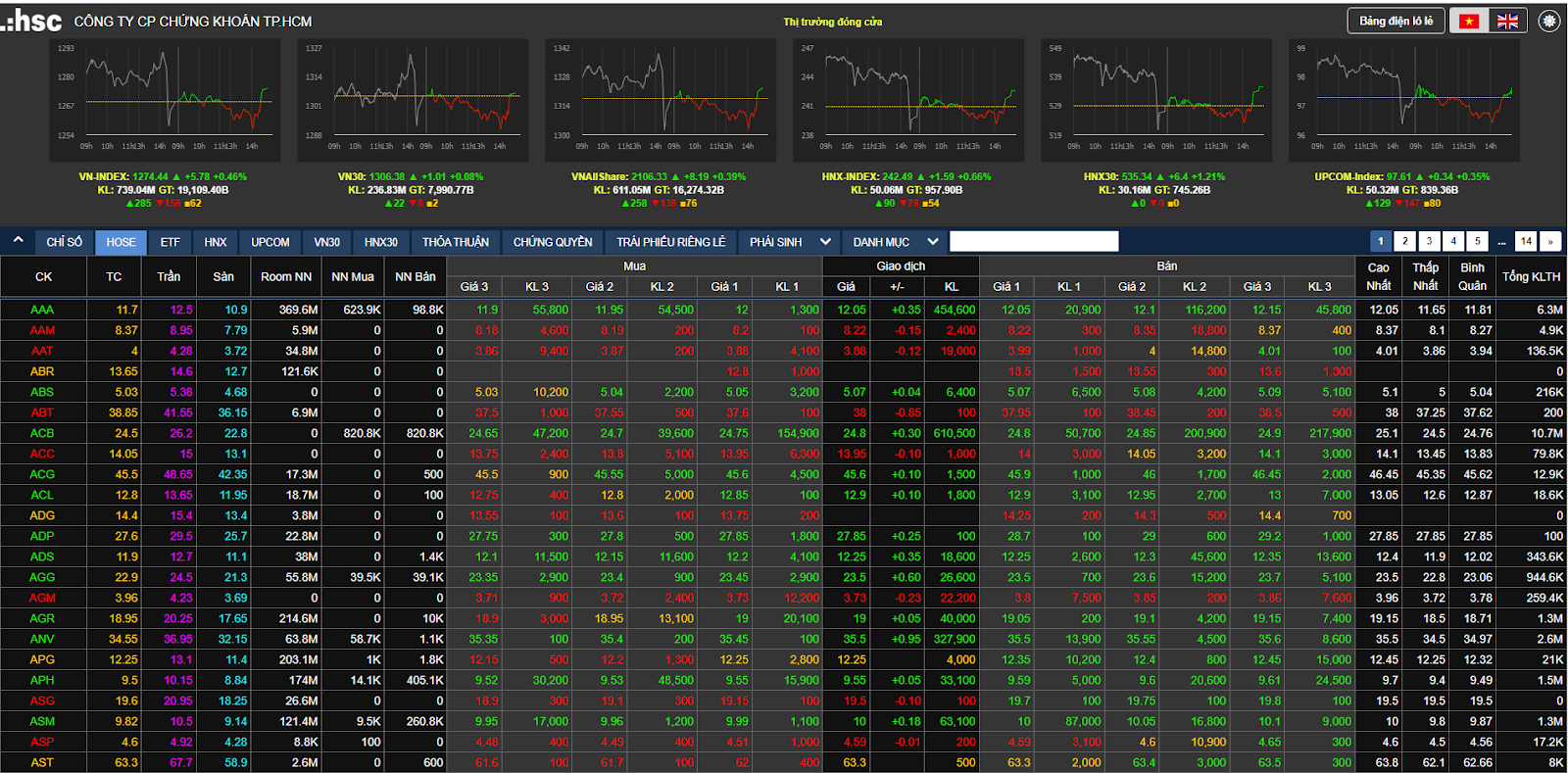1568x773 pixels.
Task: Open the HNX tab
Action: 216,242
